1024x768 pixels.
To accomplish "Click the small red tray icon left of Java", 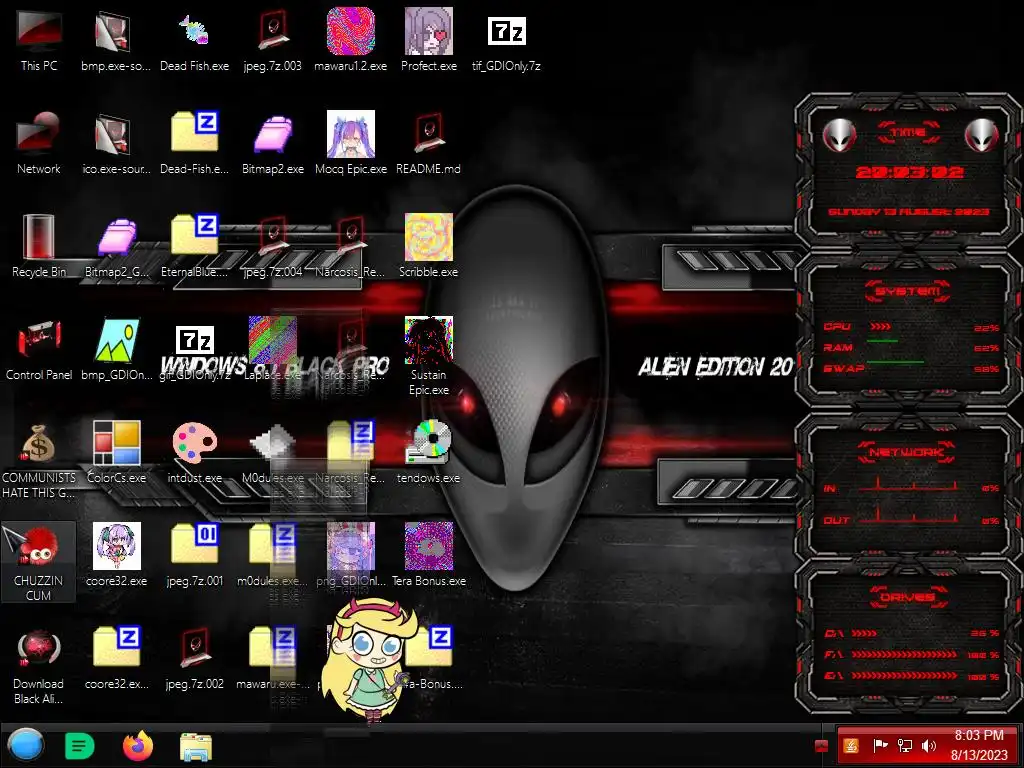I will click(822, 746).
